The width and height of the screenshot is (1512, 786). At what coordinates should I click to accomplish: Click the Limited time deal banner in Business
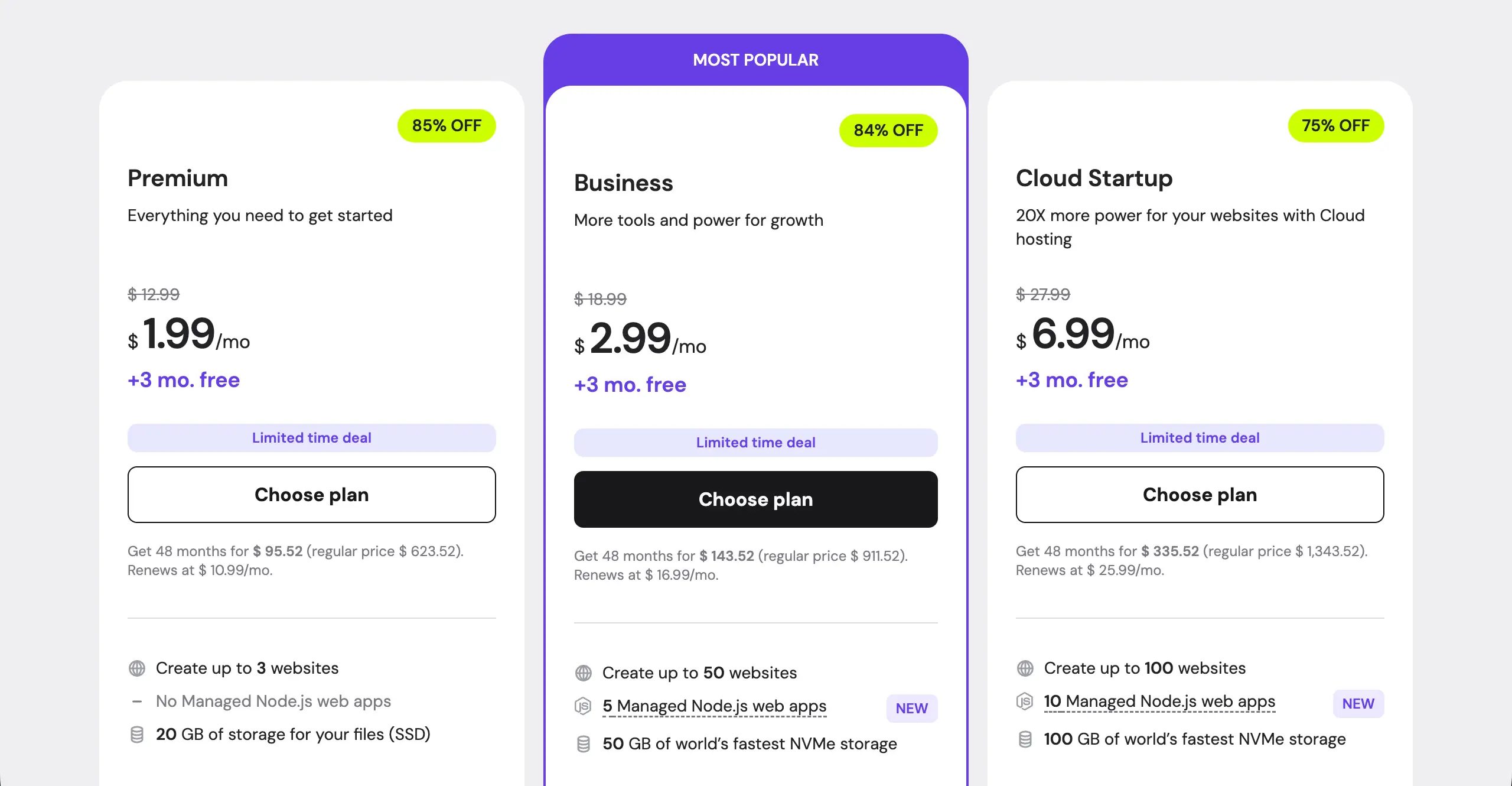click(x=755, y=442)
